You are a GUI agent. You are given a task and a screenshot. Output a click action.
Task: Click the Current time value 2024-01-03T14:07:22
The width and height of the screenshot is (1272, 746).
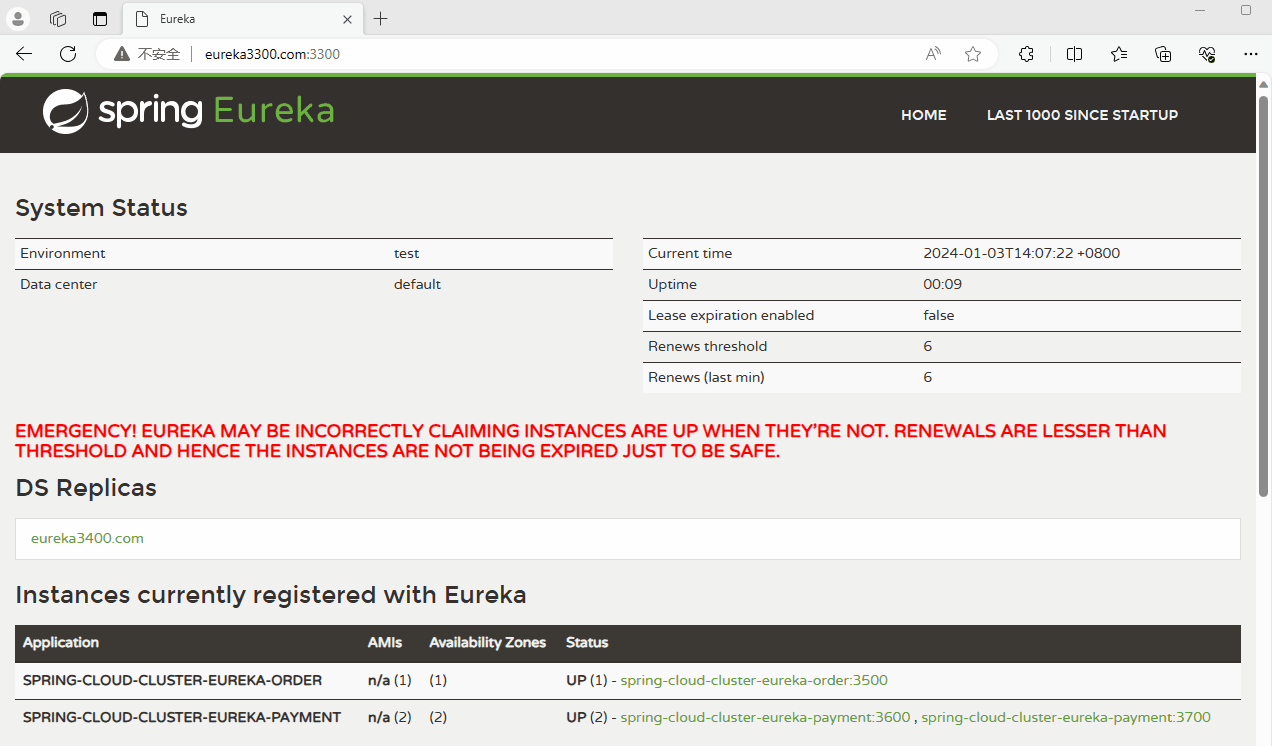point(1021,253)
